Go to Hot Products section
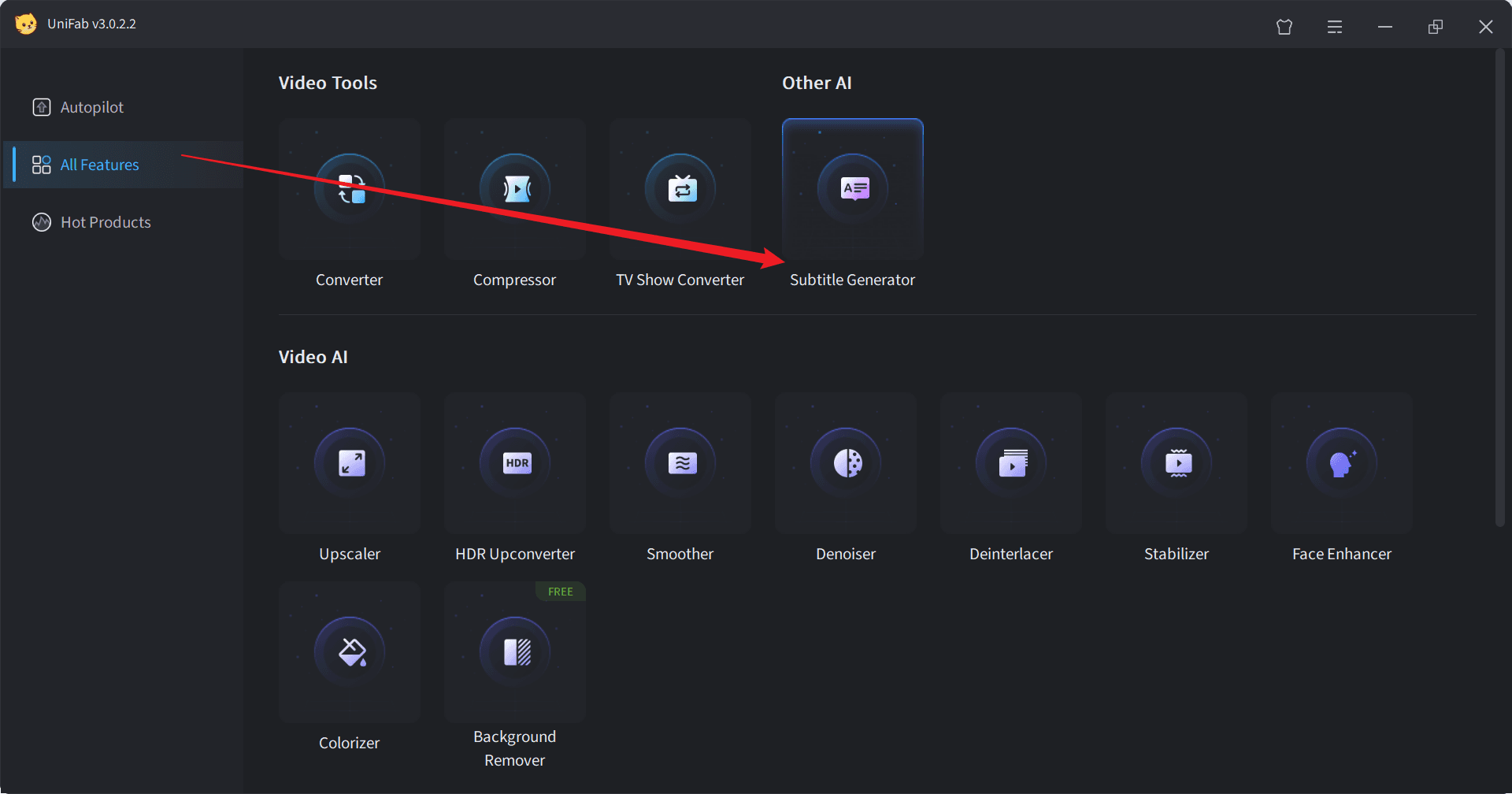1512x794 pixels. (x=124, y=222)
